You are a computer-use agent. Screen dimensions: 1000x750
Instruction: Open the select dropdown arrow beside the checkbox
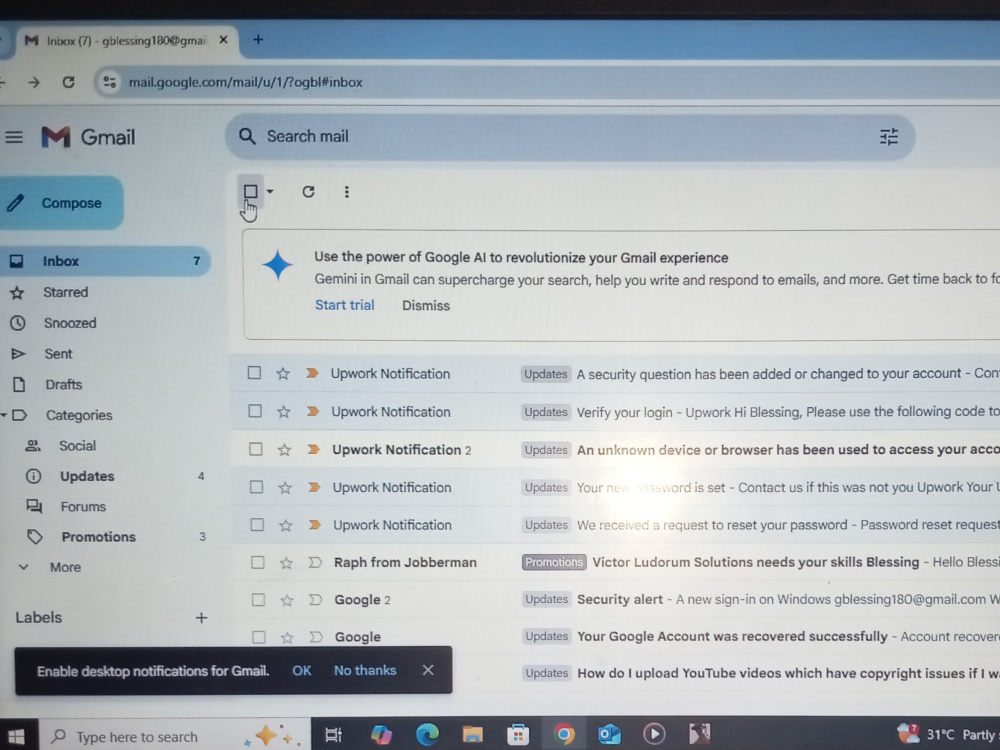[x=270, y=191]
